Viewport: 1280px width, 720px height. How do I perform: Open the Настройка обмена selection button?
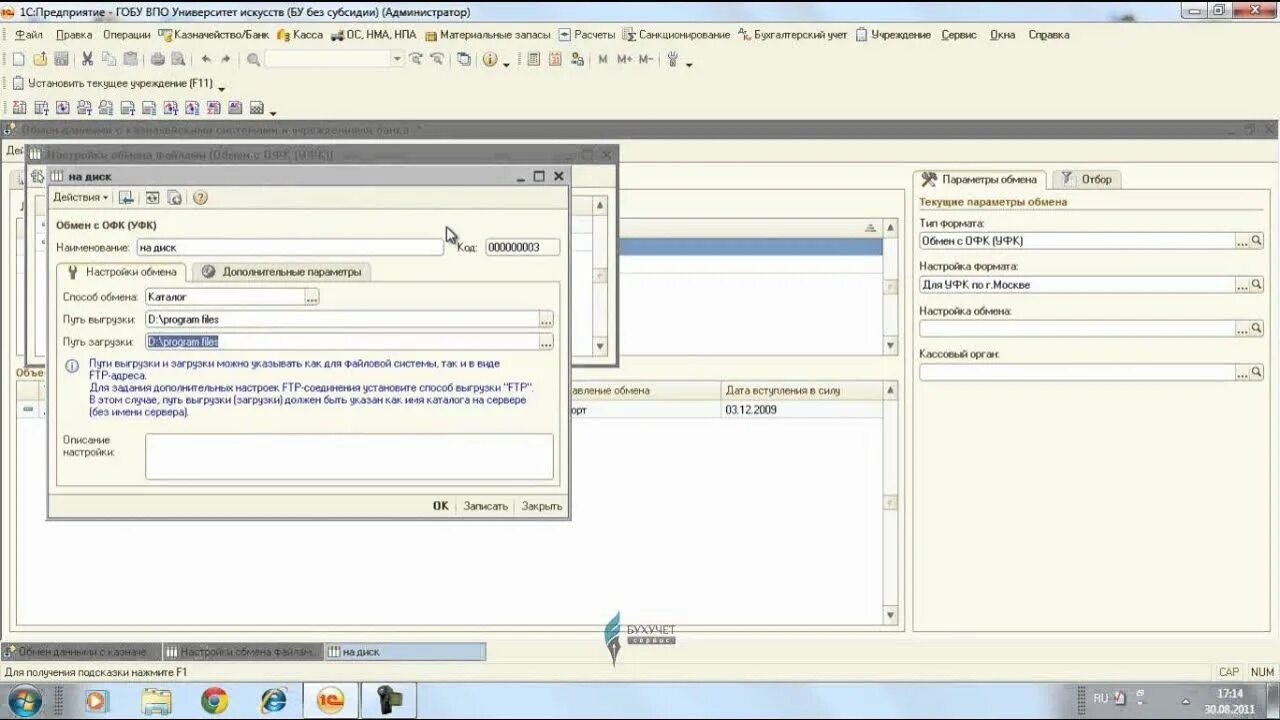point(1242,328)
